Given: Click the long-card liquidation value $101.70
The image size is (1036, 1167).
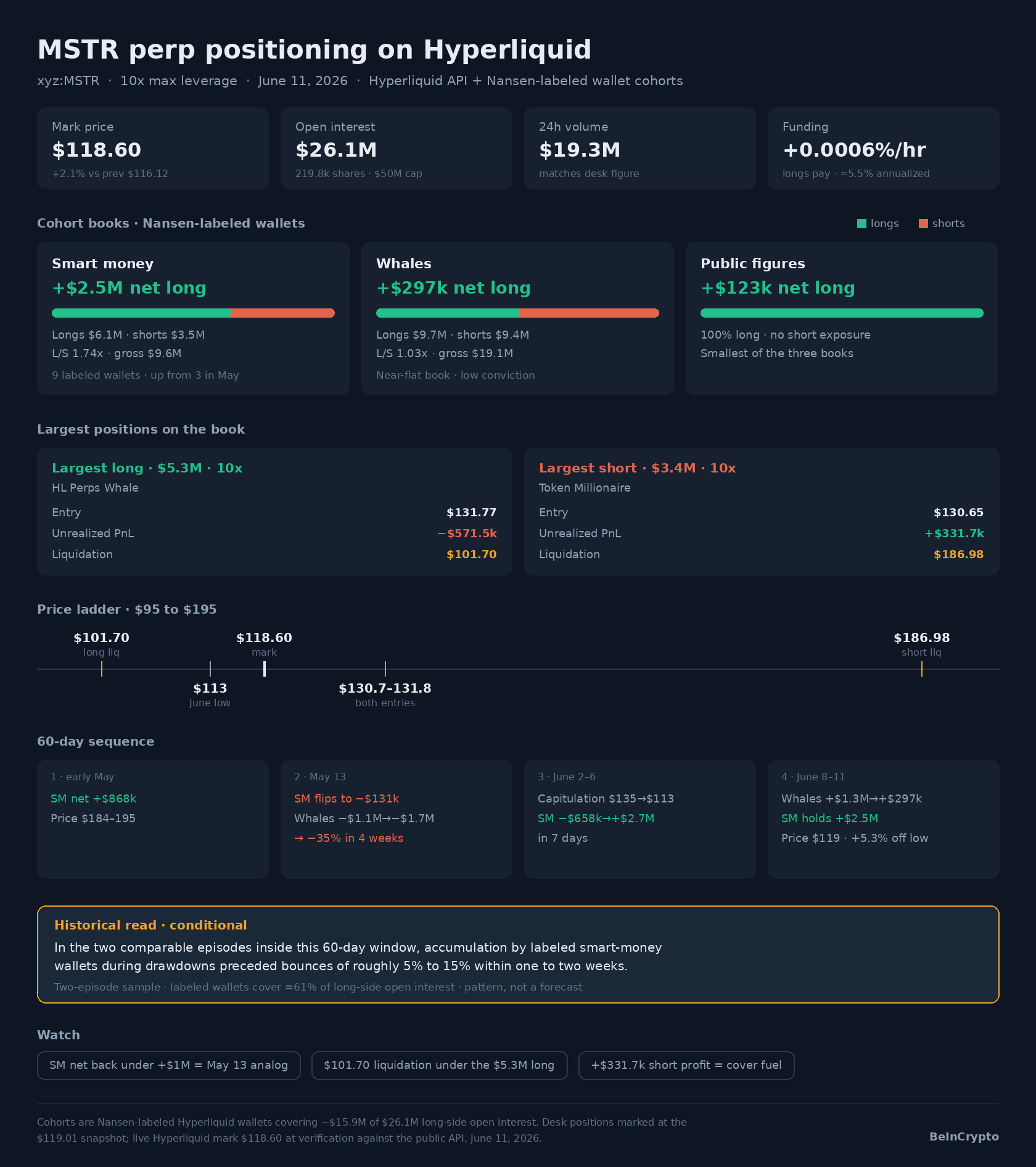Looking at the screenshot, I should pyautogui.click(x=471, y=555).
